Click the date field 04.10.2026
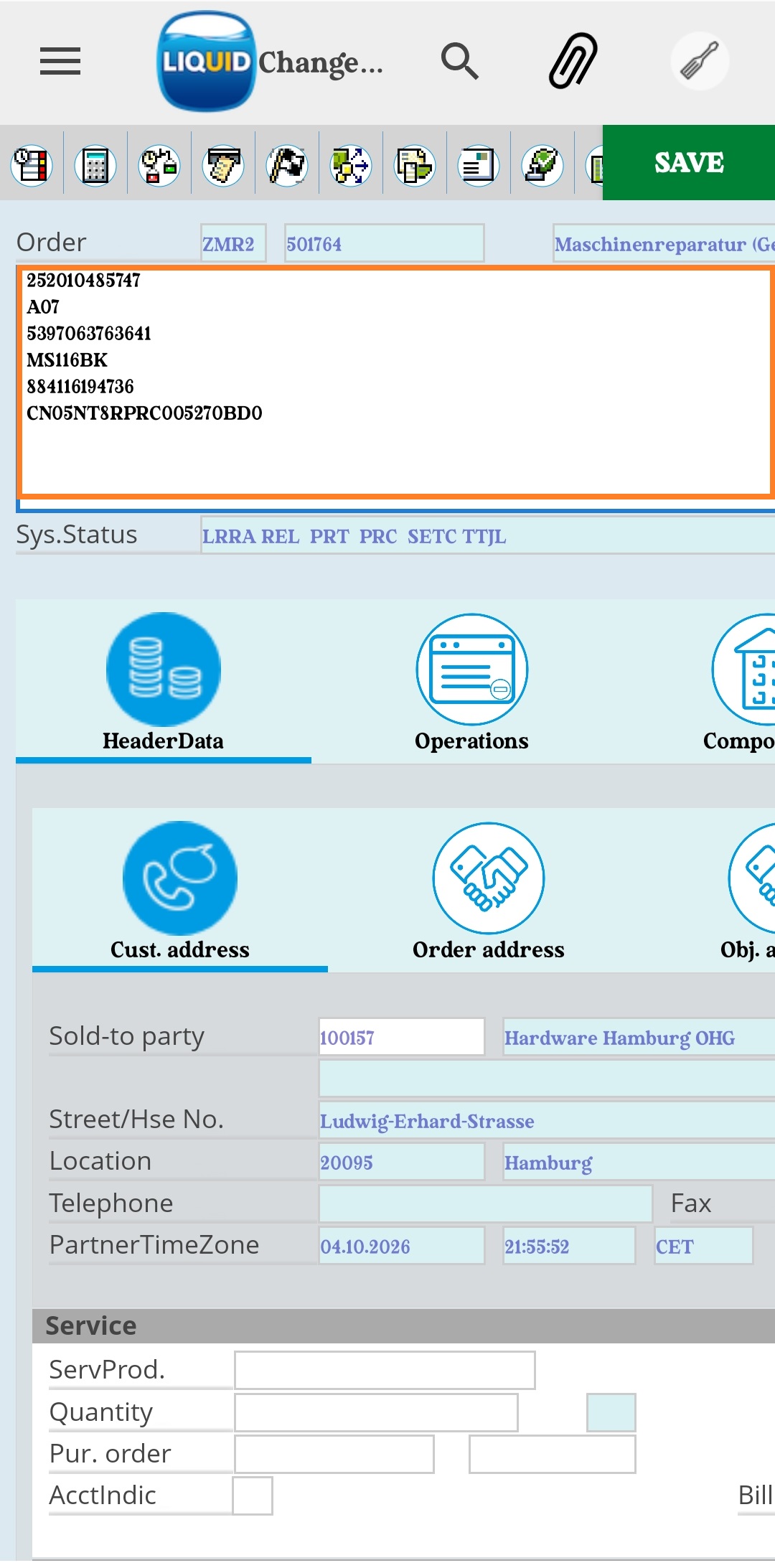775x1568 pixels. click(x=402, y=1246)
